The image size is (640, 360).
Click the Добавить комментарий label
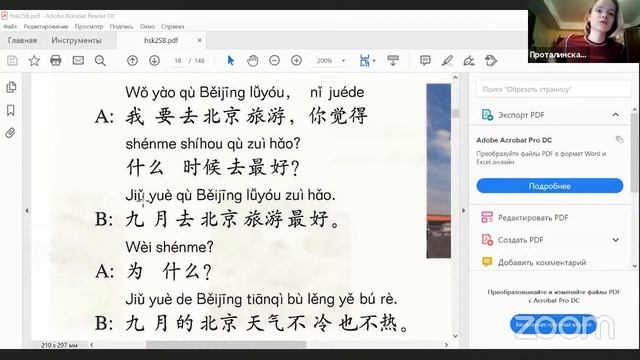tap(542, 262)
